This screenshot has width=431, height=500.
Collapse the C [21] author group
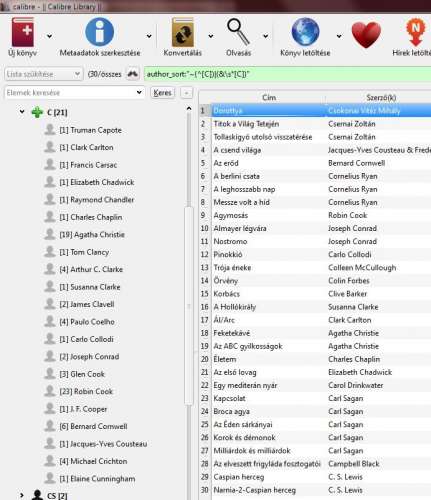point(22,112)
